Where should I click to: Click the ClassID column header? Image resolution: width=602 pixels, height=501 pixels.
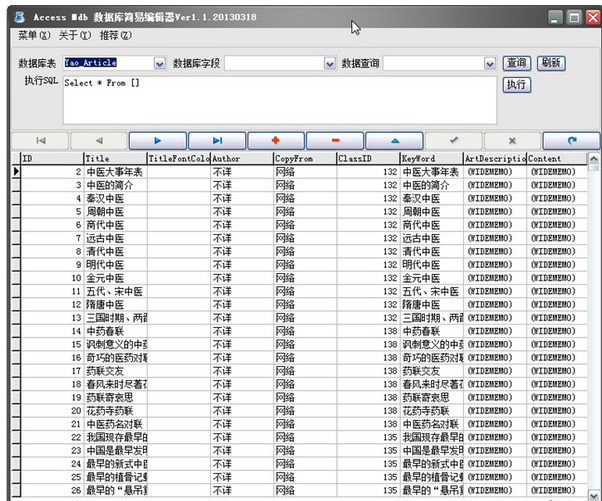tap(368, 159)
